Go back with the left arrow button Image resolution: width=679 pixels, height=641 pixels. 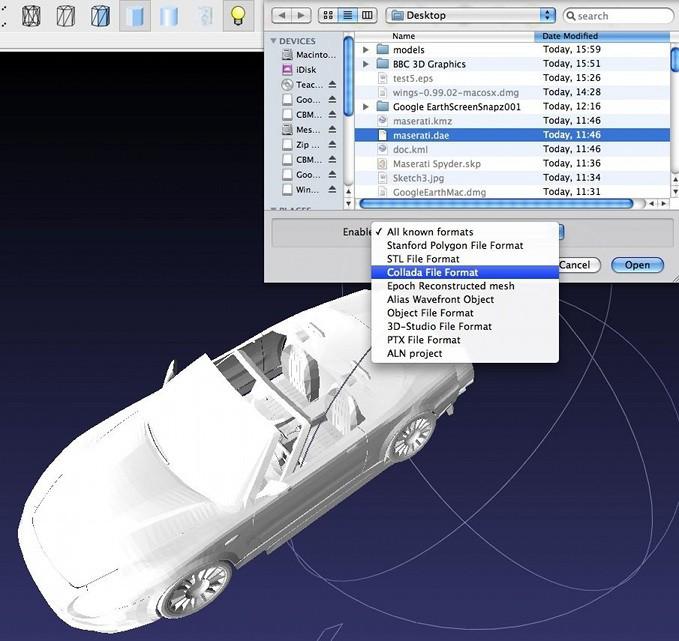click(x=281, y=16)
